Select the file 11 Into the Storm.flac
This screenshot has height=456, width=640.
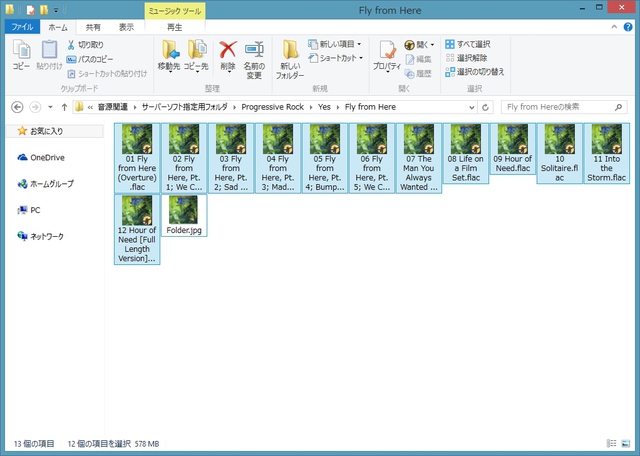(x=607, y=153)
